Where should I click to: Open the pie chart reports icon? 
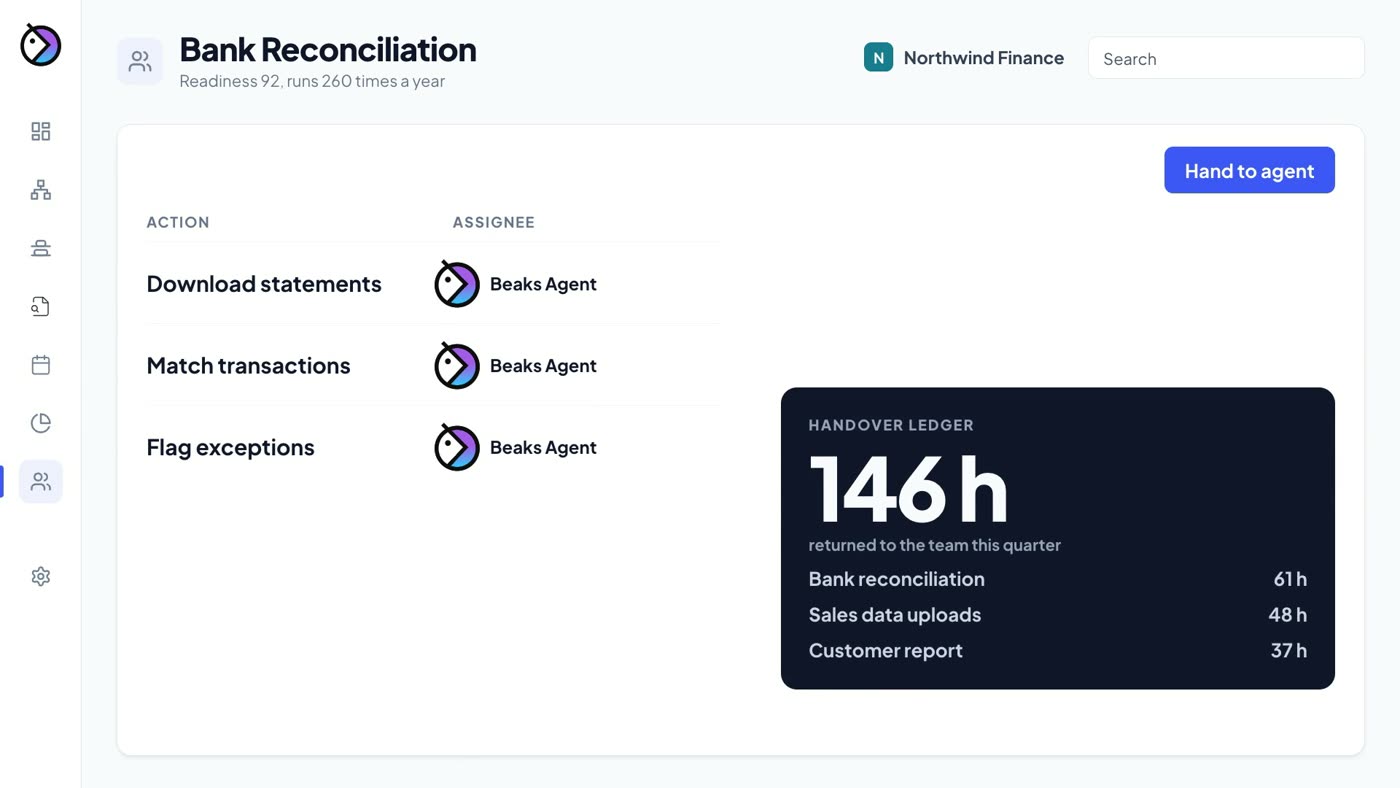pyautogui.click(x=41, y=423)
